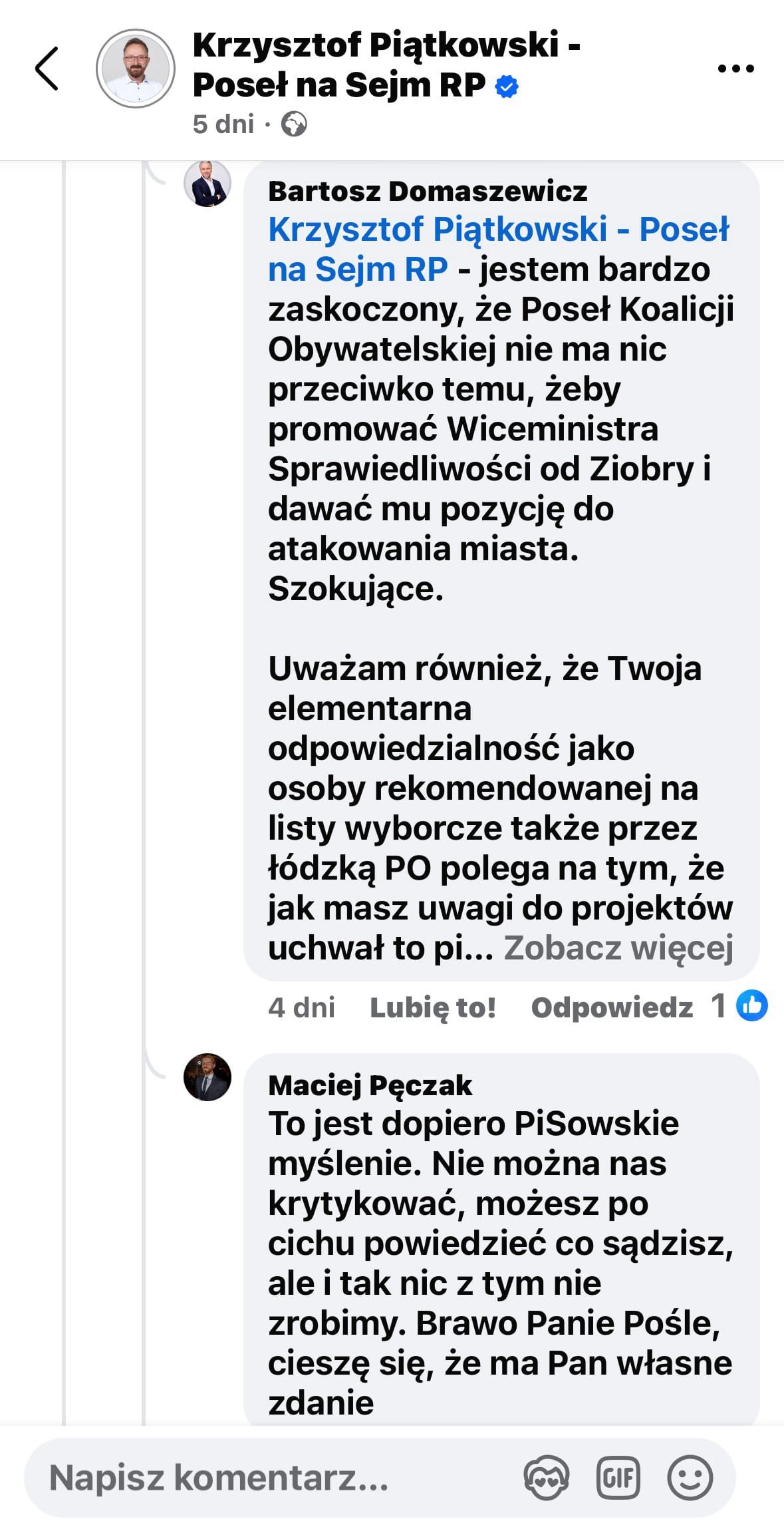
Task: Open the avatar sticker picker icon
Action: [546, 1478]
